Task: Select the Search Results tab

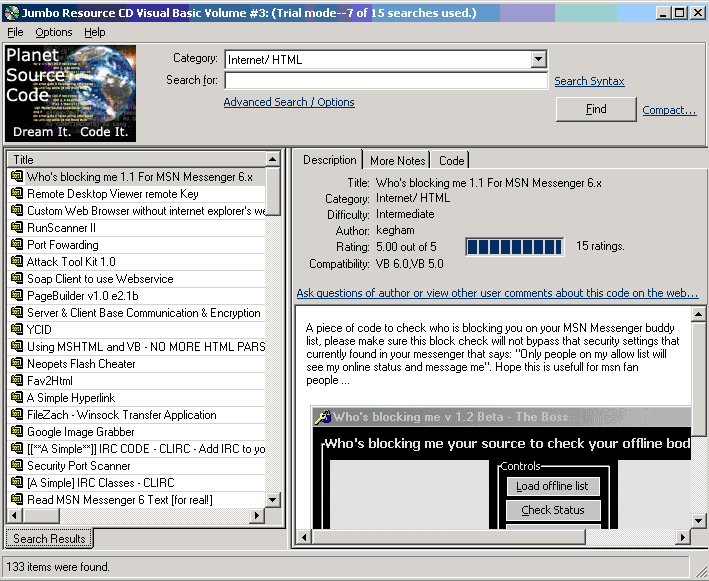Action: click(x=49, y=538)
